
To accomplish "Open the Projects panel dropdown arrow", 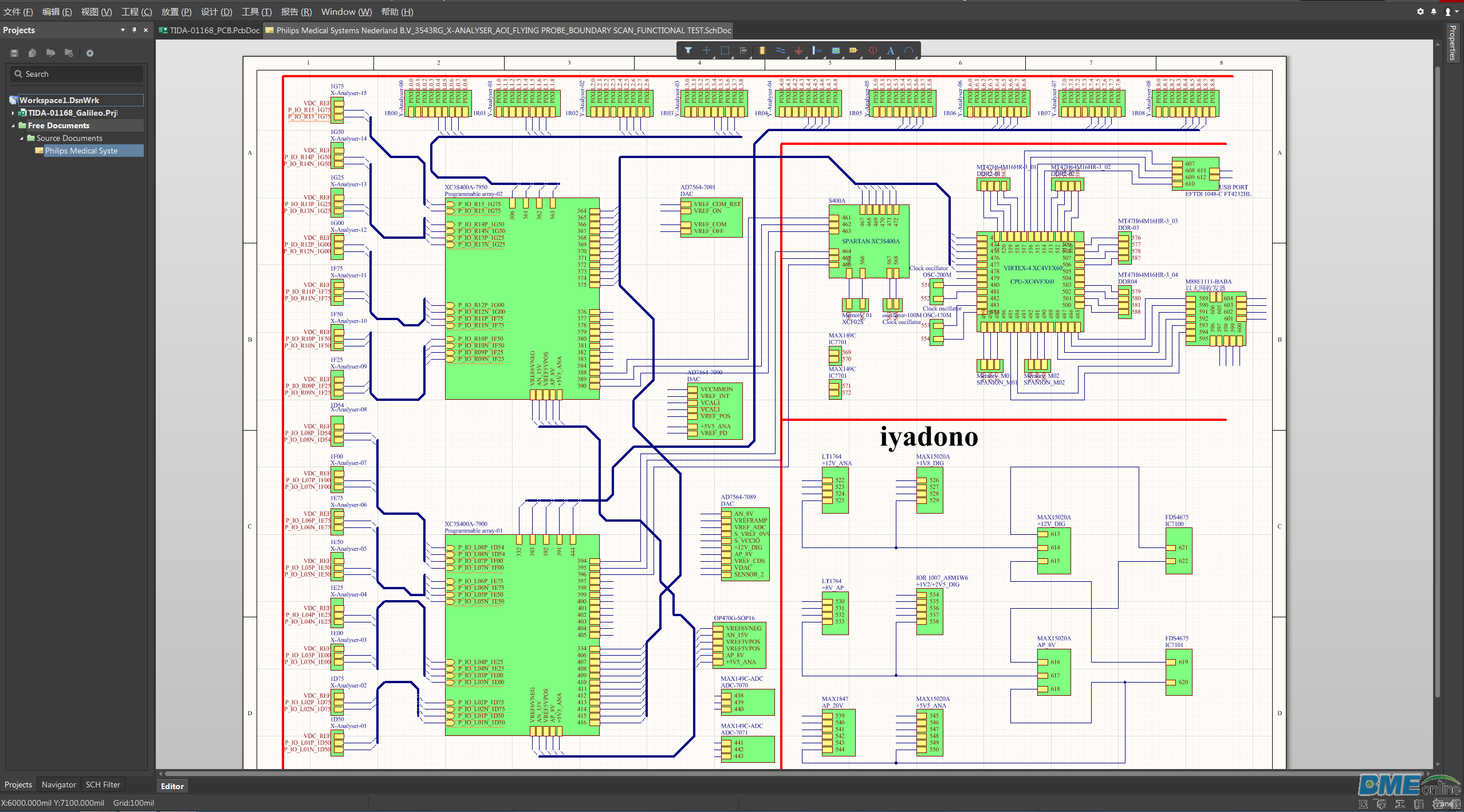I will tap(123, 30).
